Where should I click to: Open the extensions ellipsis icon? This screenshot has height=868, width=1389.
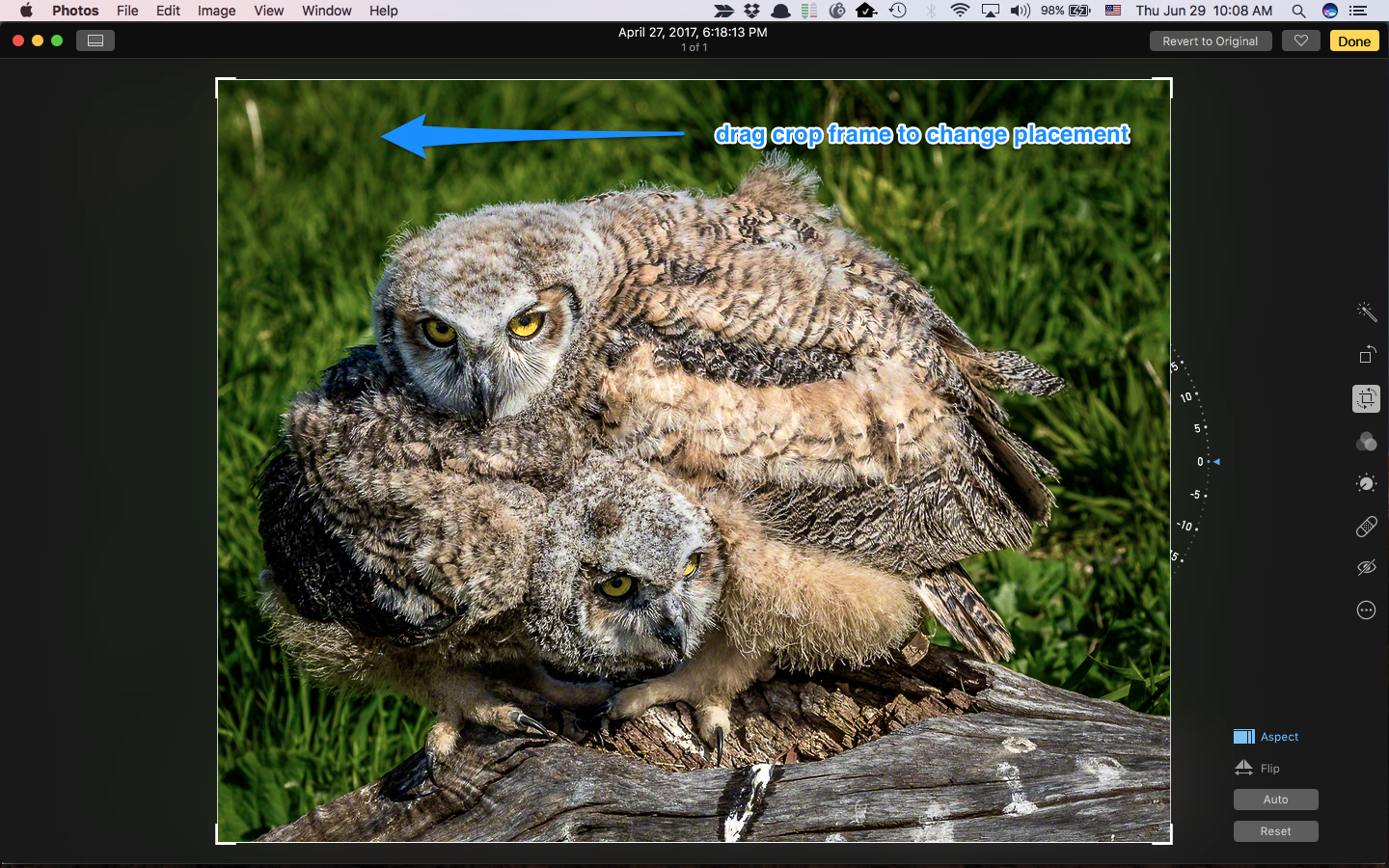coord(1366,610)
